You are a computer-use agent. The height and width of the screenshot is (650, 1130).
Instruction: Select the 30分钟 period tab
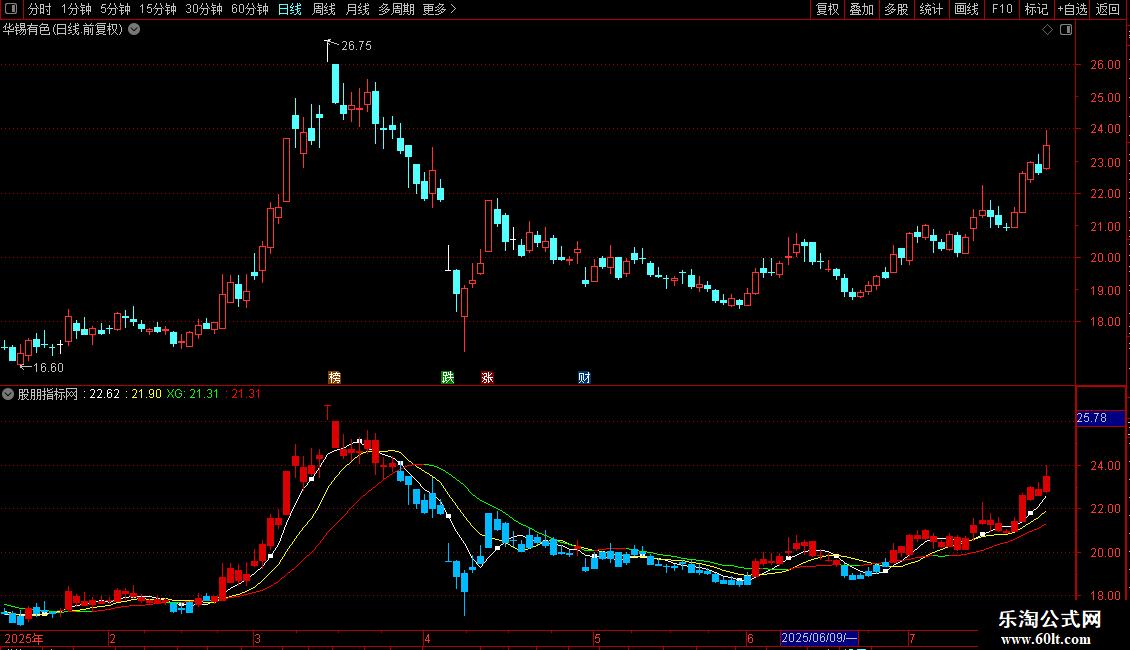click(x=204, y=9)
